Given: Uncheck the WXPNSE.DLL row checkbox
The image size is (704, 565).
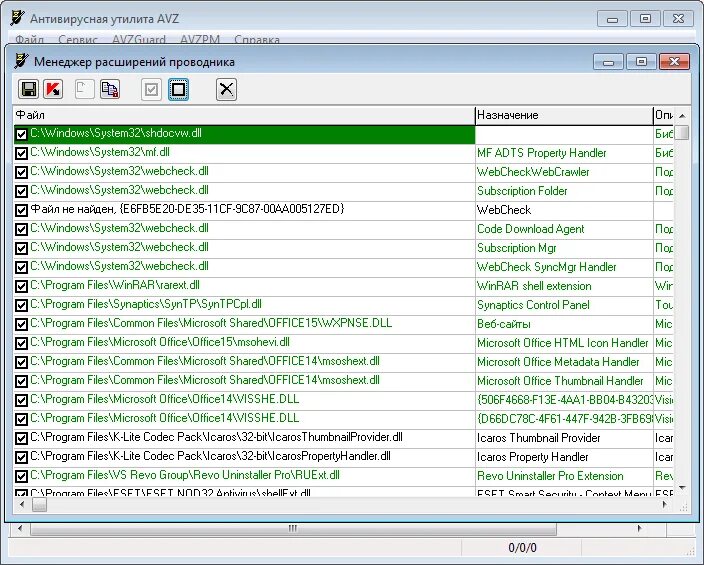Looking at the screenshot, I should (21, 324).
